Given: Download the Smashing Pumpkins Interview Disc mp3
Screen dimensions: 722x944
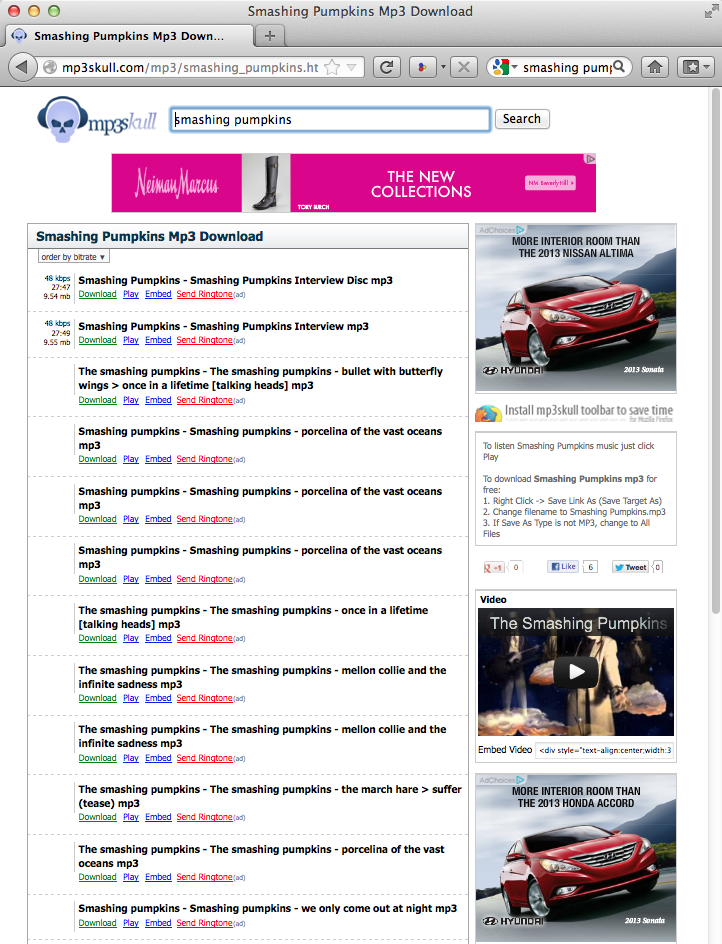Looking at the screenshot, I should point(97,294).
